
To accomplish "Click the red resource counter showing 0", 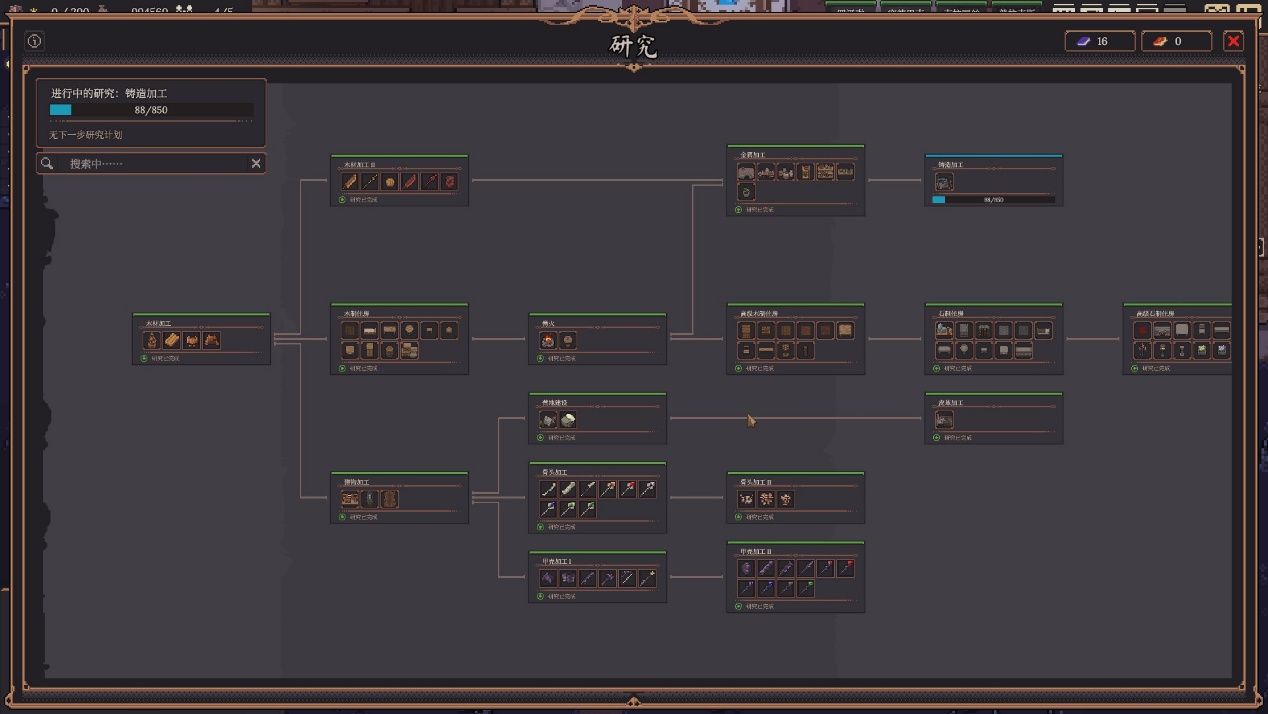I will coord(1177,41).
